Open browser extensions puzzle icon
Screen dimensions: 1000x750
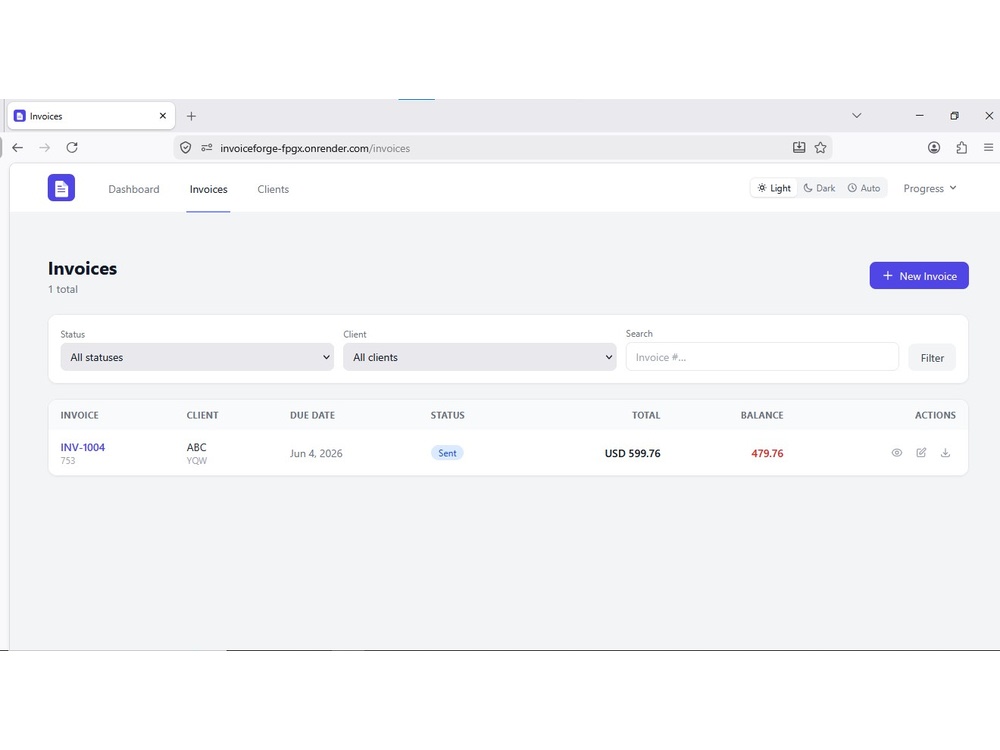(962, 148)
